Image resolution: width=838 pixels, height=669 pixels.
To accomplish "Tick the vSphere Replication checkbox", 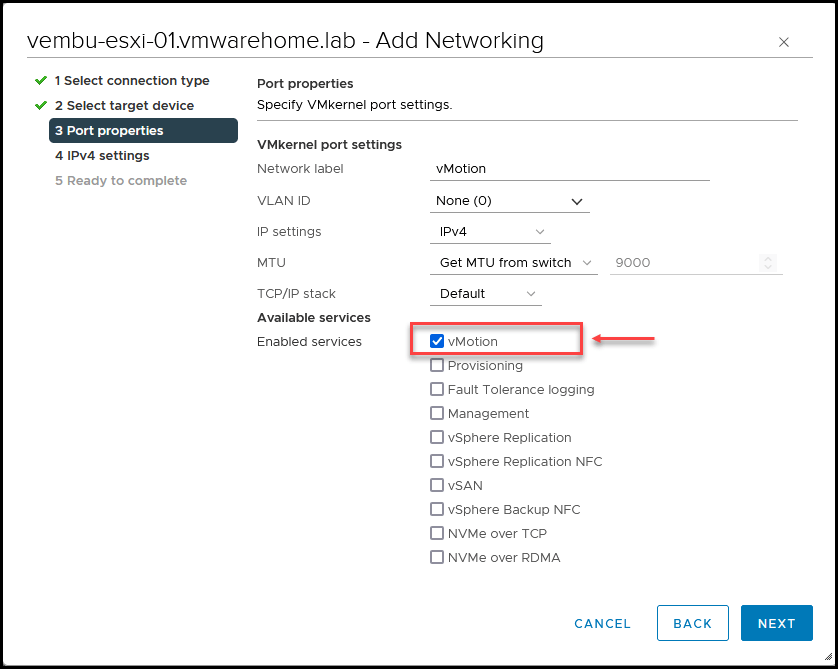I will [x=437, y=437].
